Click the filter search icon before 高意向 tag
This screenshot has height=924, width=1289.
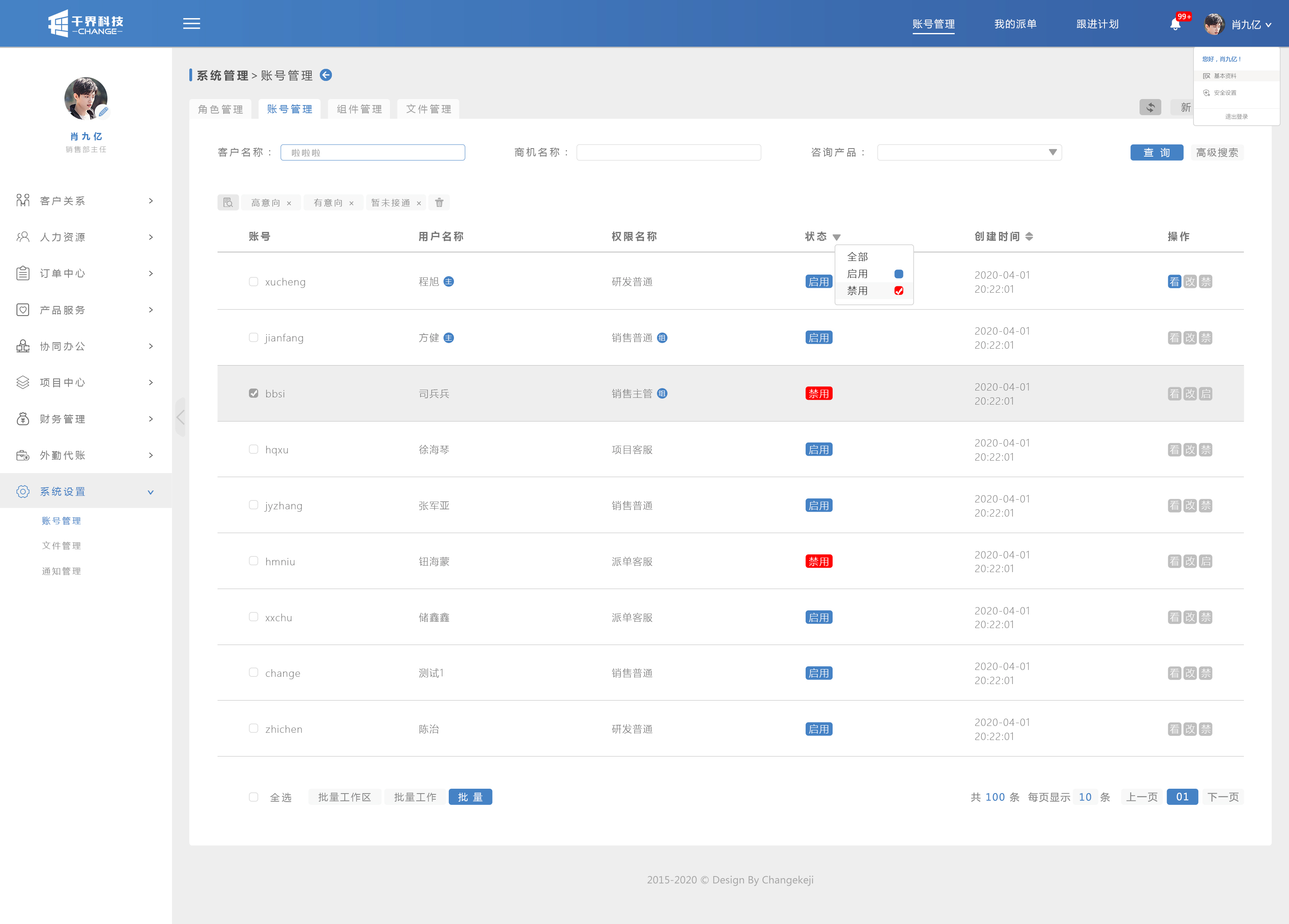coord(228,203)
